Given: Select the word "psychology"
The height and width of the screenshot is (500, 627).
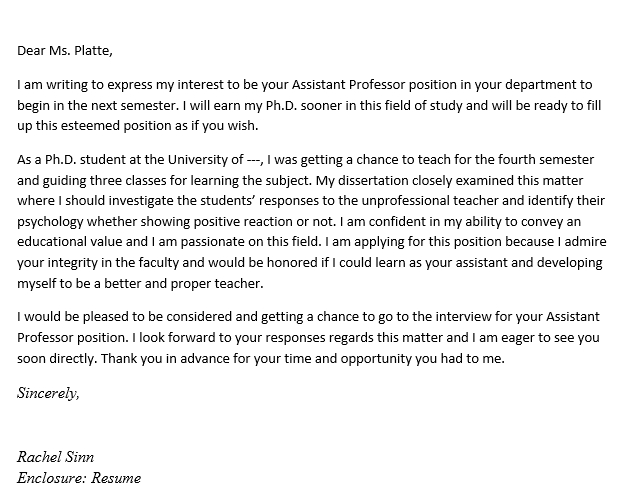Looking at the screenshot, I should point(54,221).
